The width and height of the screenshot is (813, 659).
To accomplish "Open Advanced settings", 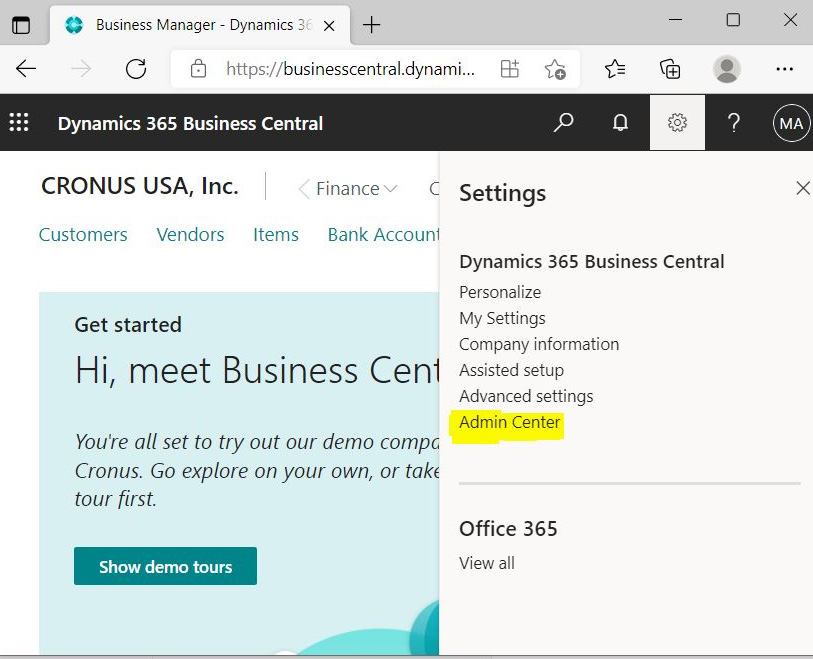I will (x=526, y=396).
